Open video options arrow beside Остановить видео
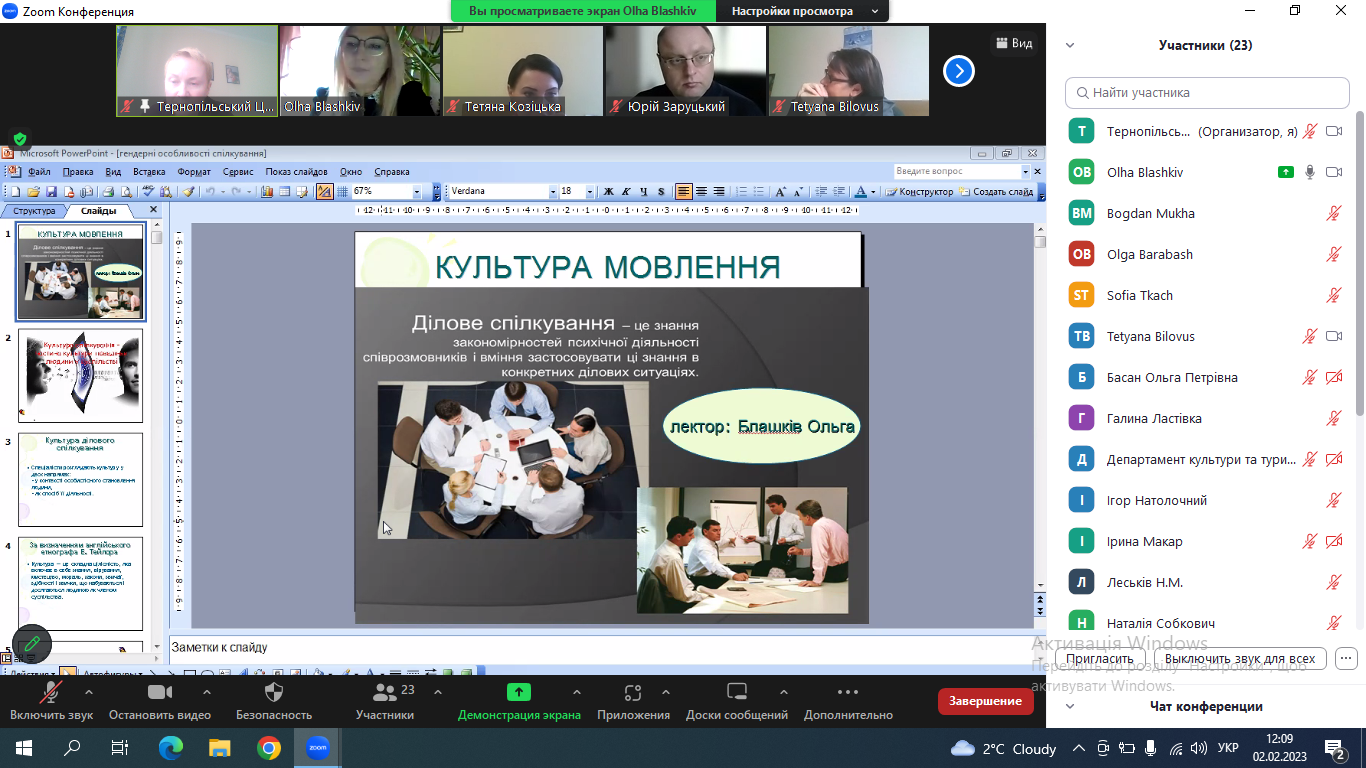The height and width of the screenshot is (768, 1366). coord(207,692)
